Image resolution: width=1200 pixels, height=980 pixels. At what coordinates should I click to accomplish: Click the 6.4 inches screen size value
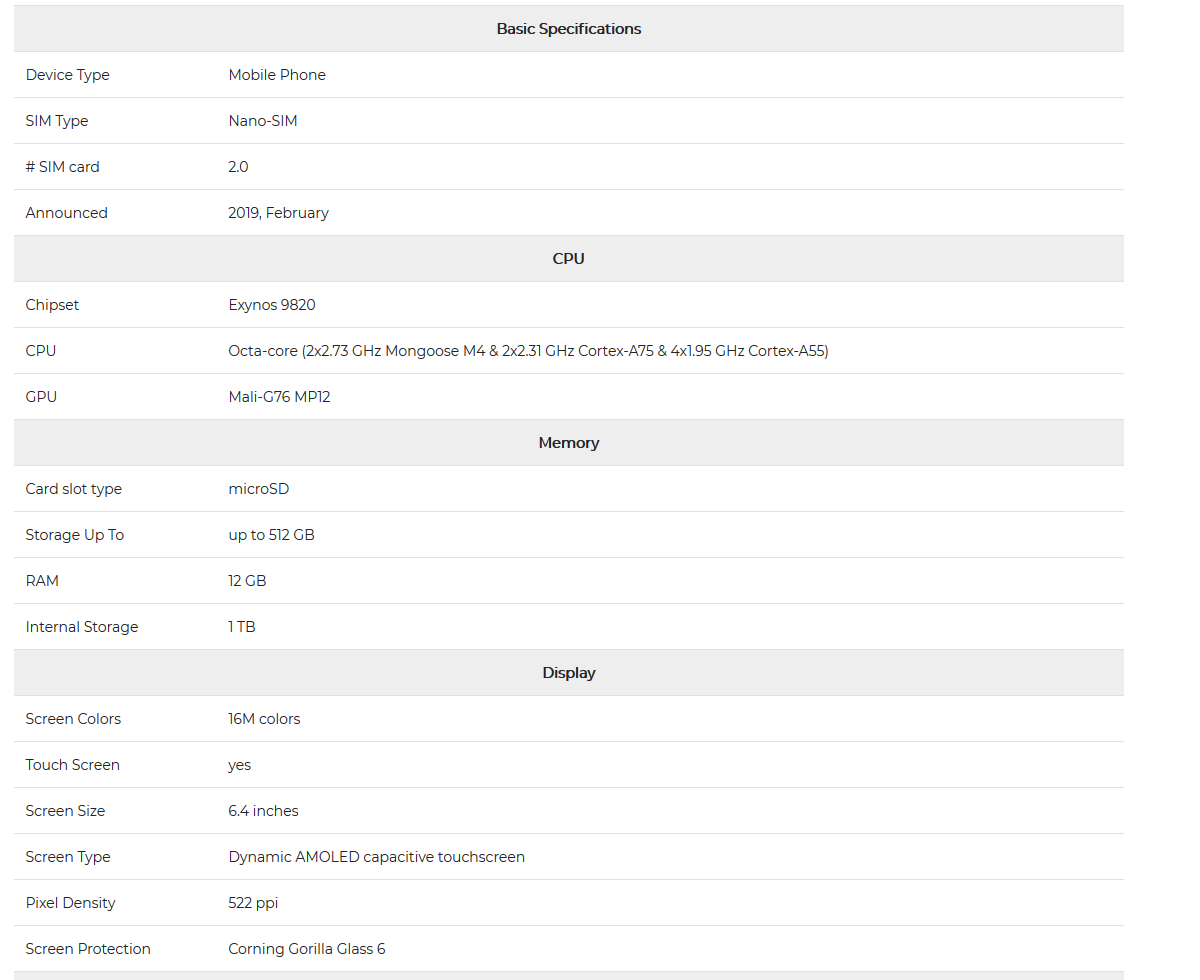tap(263, 811)
